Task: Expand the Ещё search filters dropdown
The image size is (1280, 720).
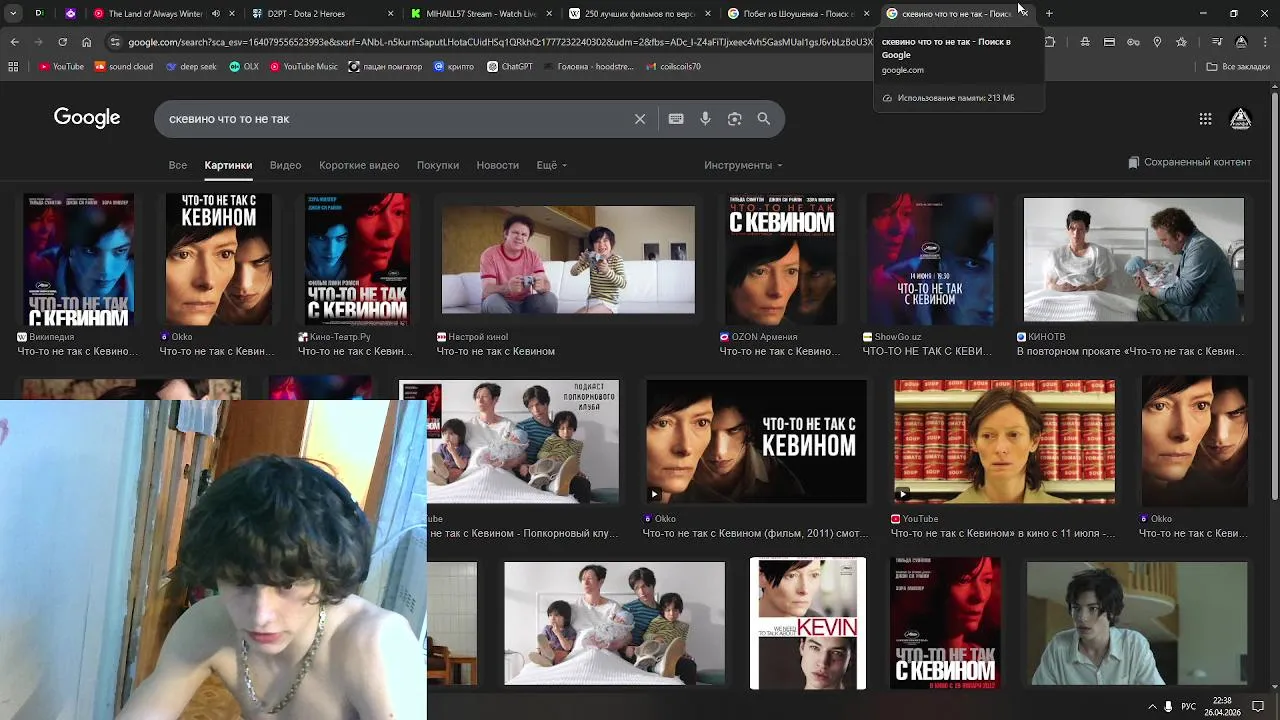Action: click(552, 165)
